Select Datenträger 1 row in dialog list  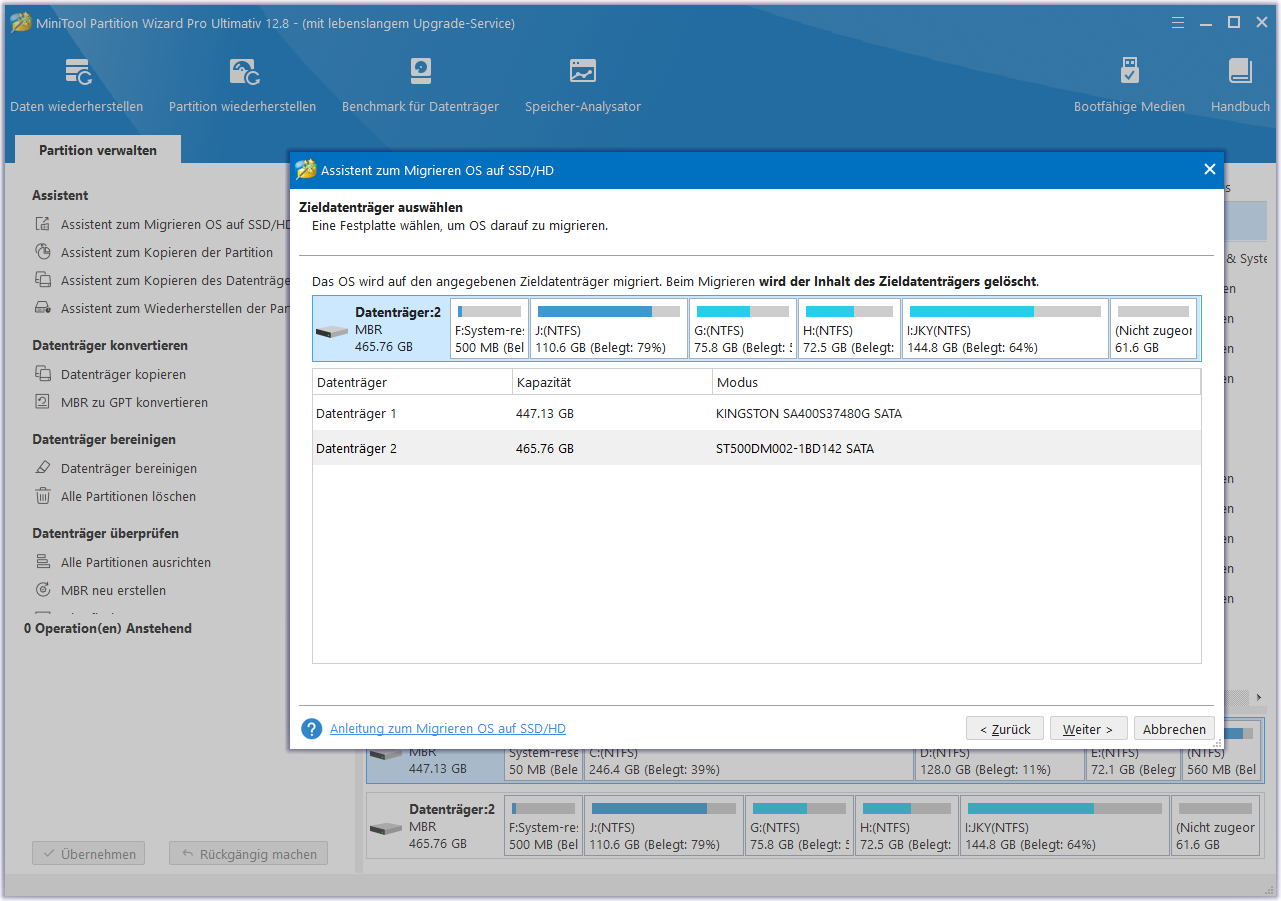click(756, 413)
